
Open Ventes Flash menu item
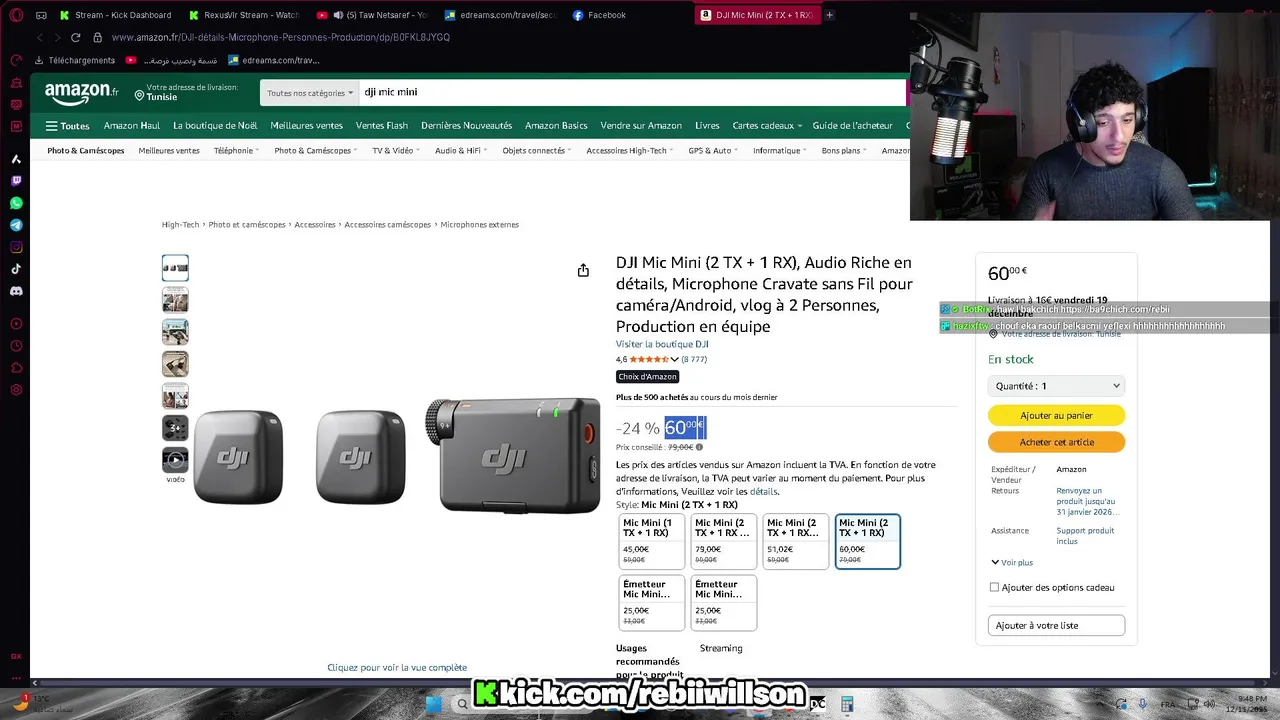click(382, 126)
